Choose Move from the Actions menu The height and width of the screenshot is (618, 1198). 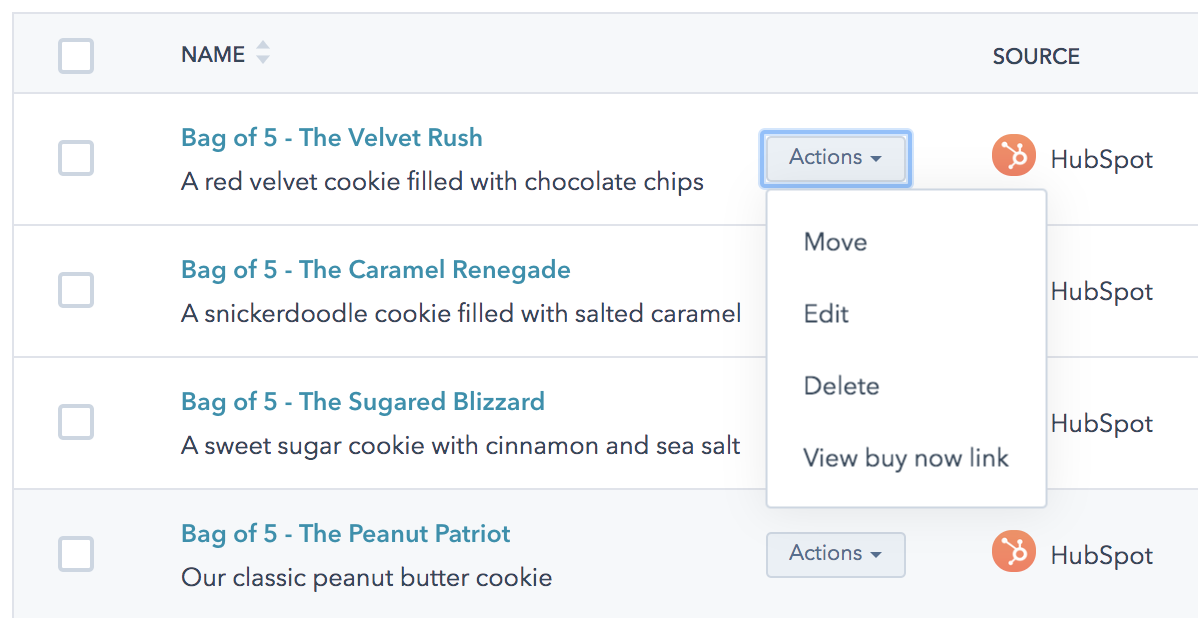(835, 242)
